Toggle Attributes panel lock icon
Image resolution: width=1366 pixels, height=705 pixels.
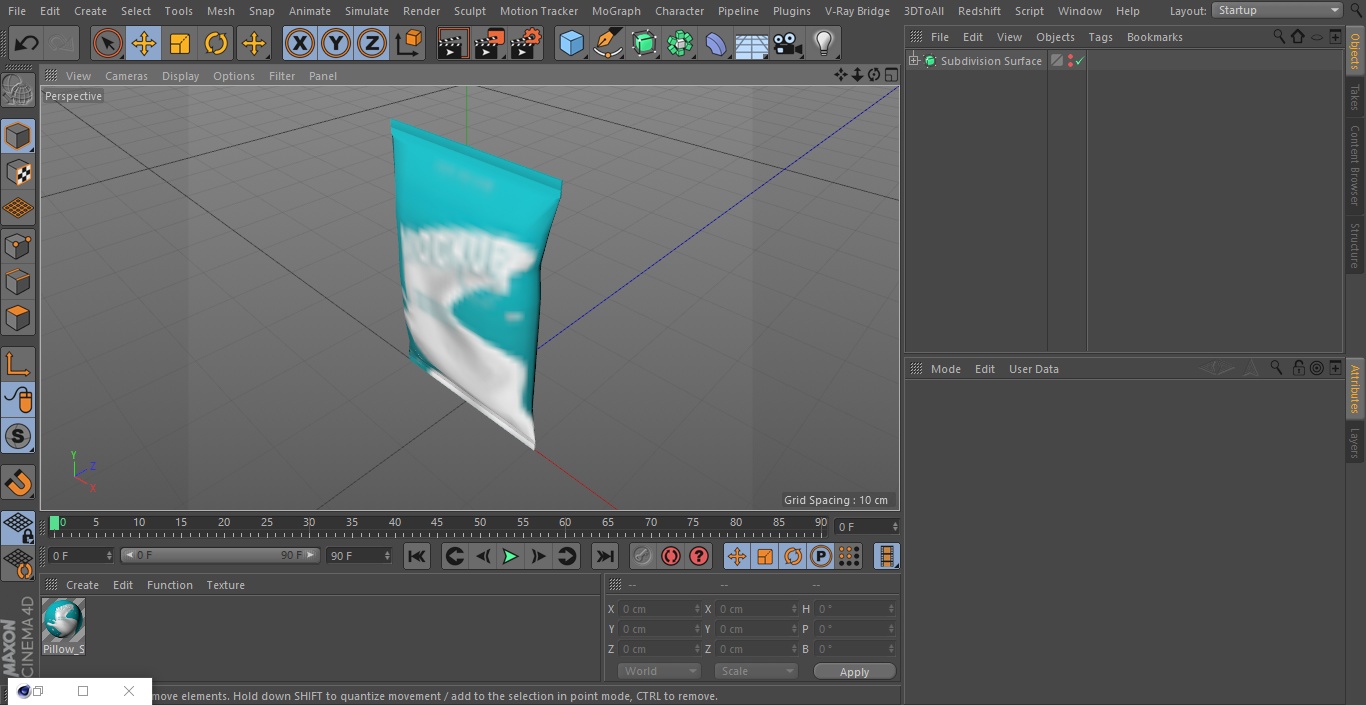(1298, 368)
